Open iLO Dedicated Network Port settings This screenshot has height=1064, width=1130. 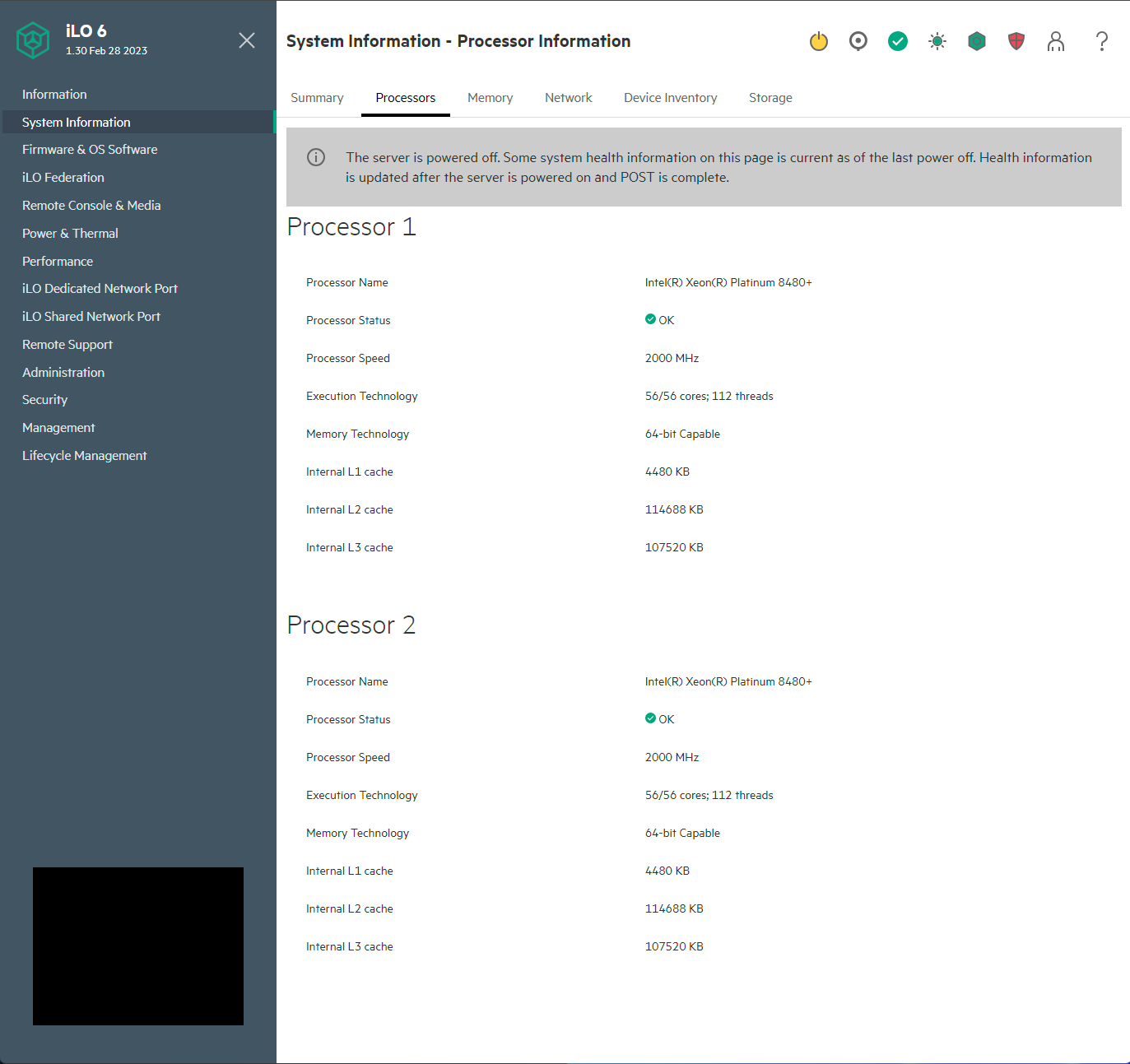[x=100, y=289]
